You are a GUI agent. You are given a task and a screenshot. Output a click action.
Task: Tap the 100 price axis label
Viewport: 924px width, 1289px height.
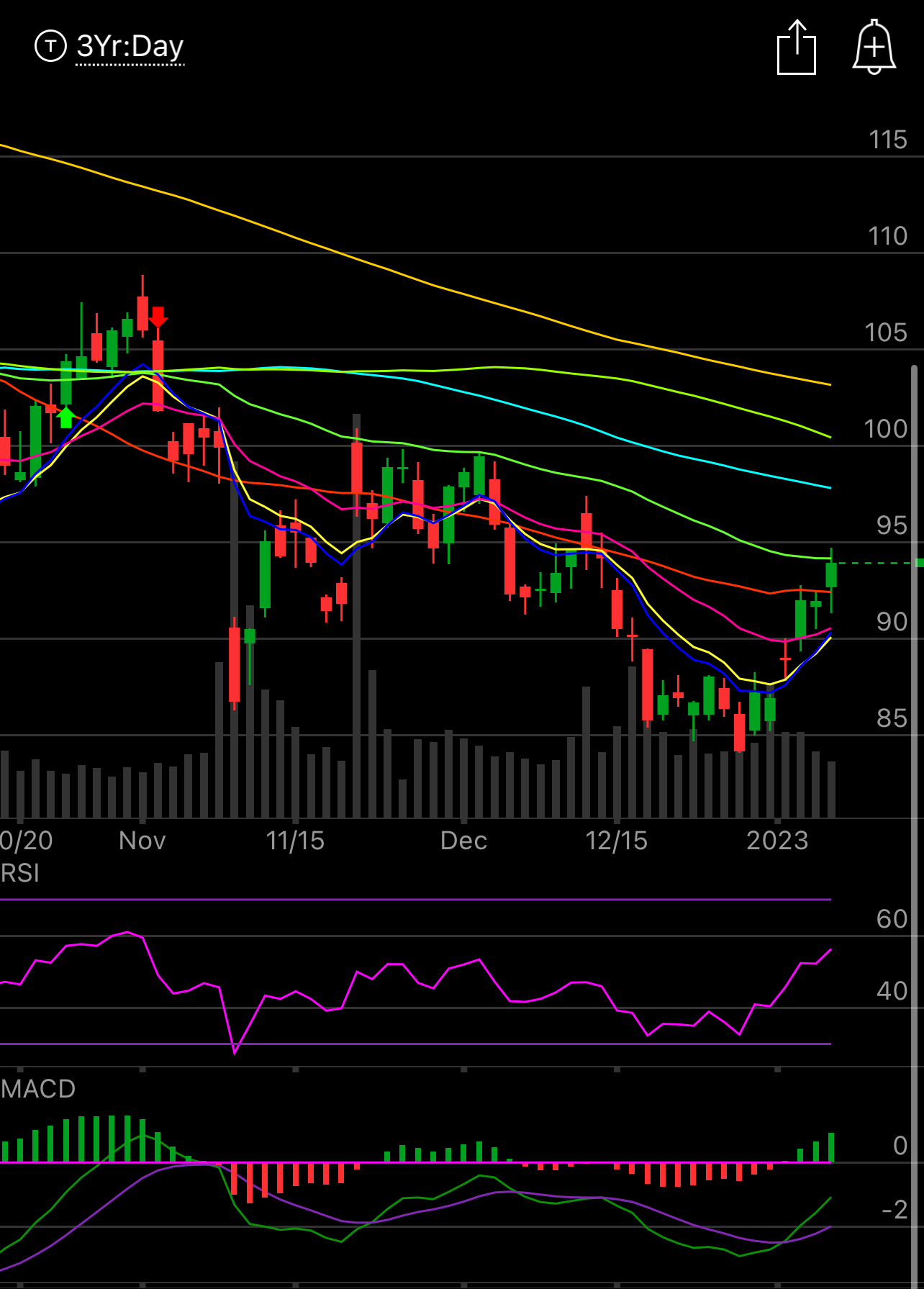886,429
